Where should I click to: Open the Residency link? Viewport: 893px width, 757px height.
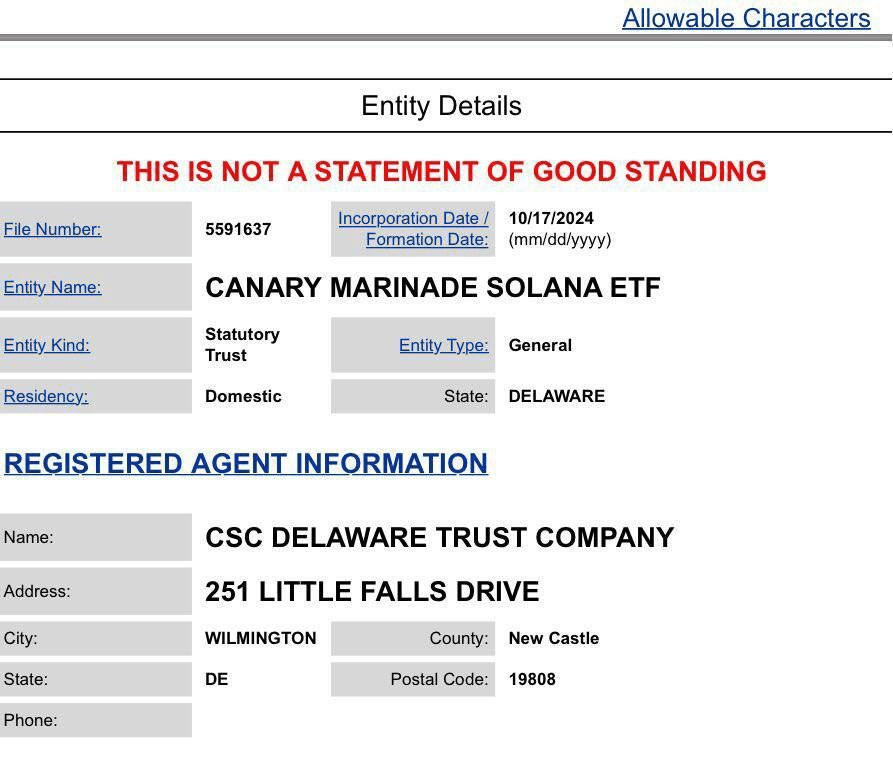[x=46, y=396]
